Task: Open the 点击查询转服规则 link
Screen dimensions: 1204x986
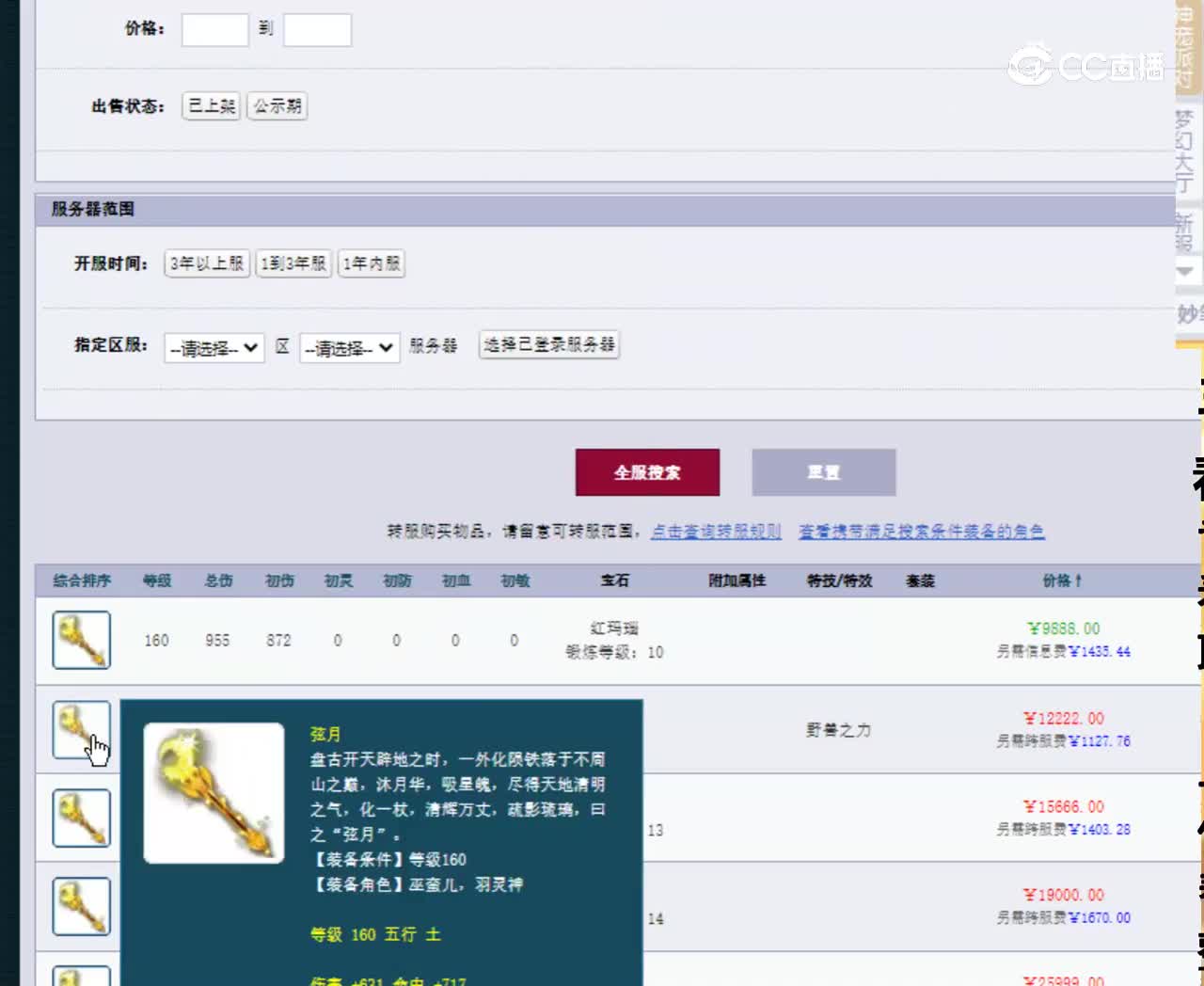Action: click(x=716, y=532)
